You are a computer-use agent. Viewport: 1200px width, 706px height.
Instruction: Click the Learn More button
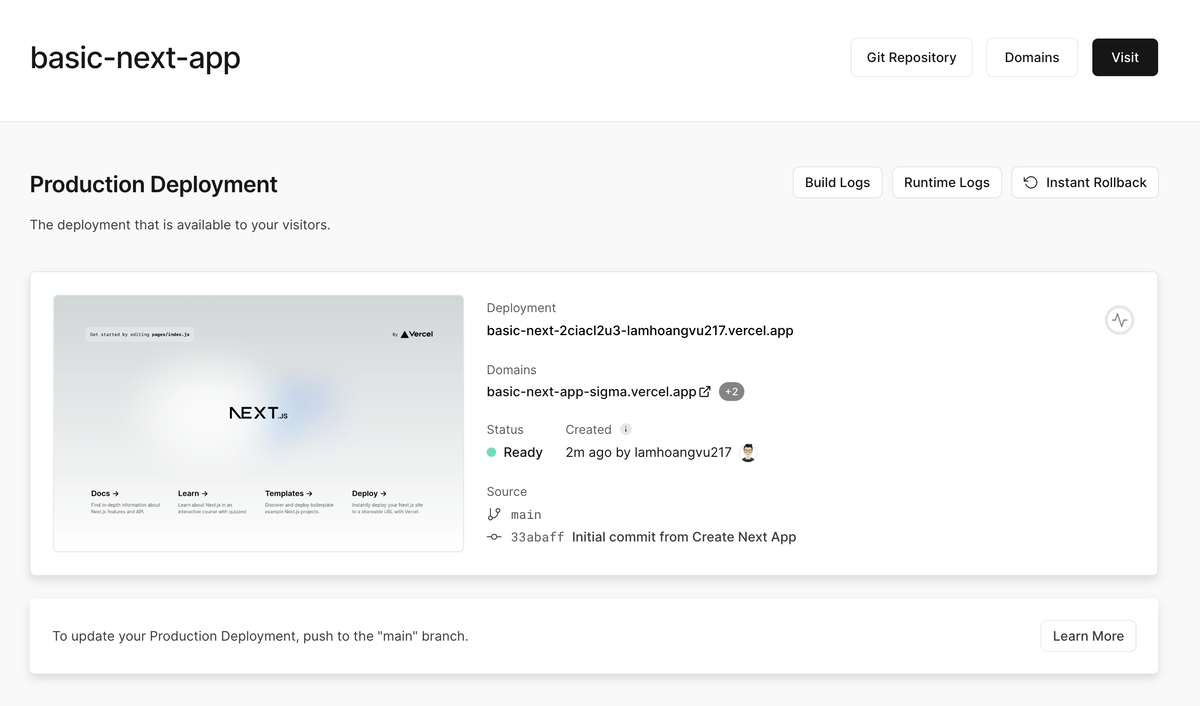pyautogui.click(x=1088, y=636)
